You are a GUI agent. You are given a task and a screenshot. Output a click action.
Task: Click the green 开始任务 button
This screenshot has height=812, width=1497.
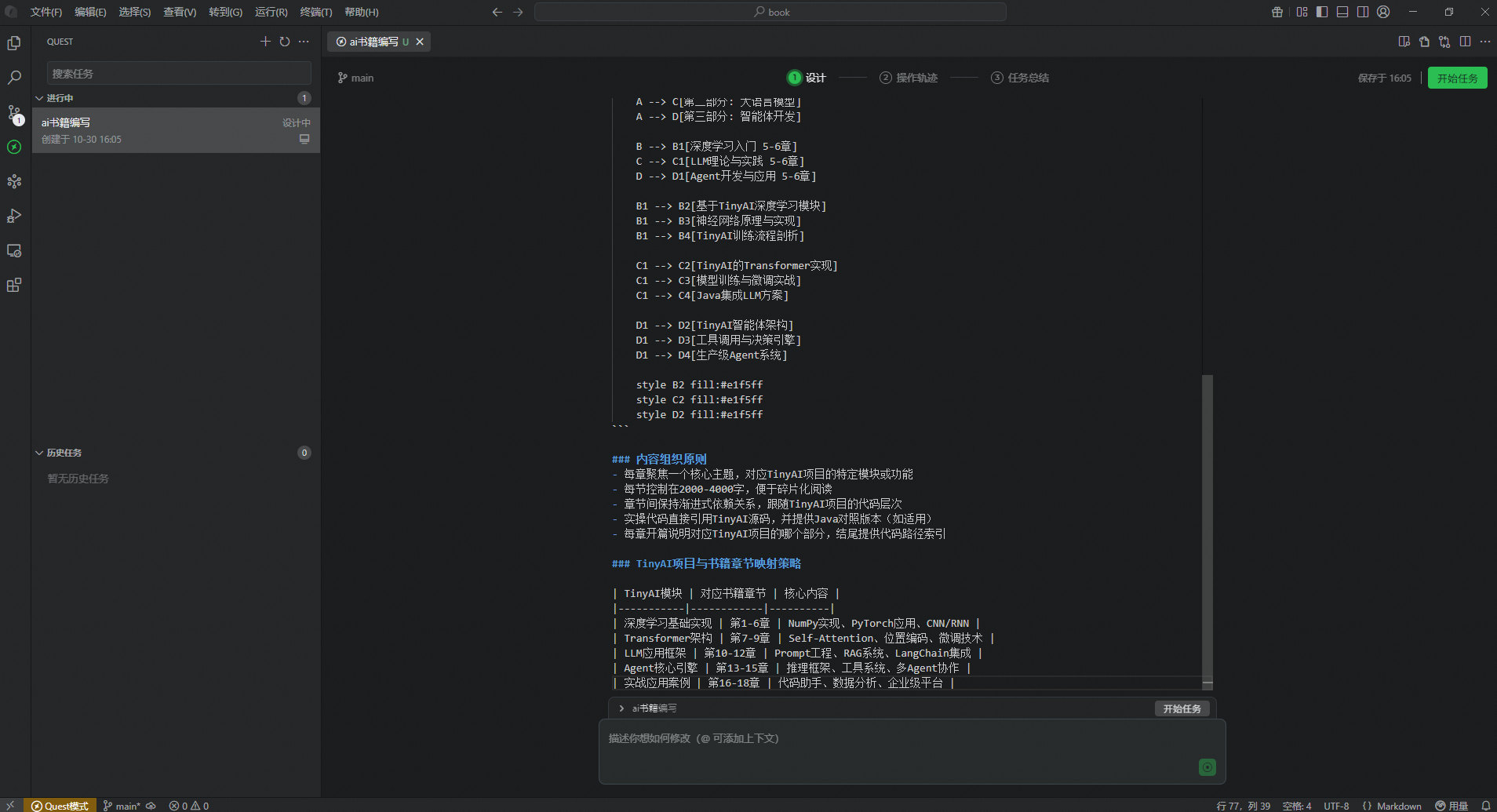pyautogui.click(x=1457, y=78)
